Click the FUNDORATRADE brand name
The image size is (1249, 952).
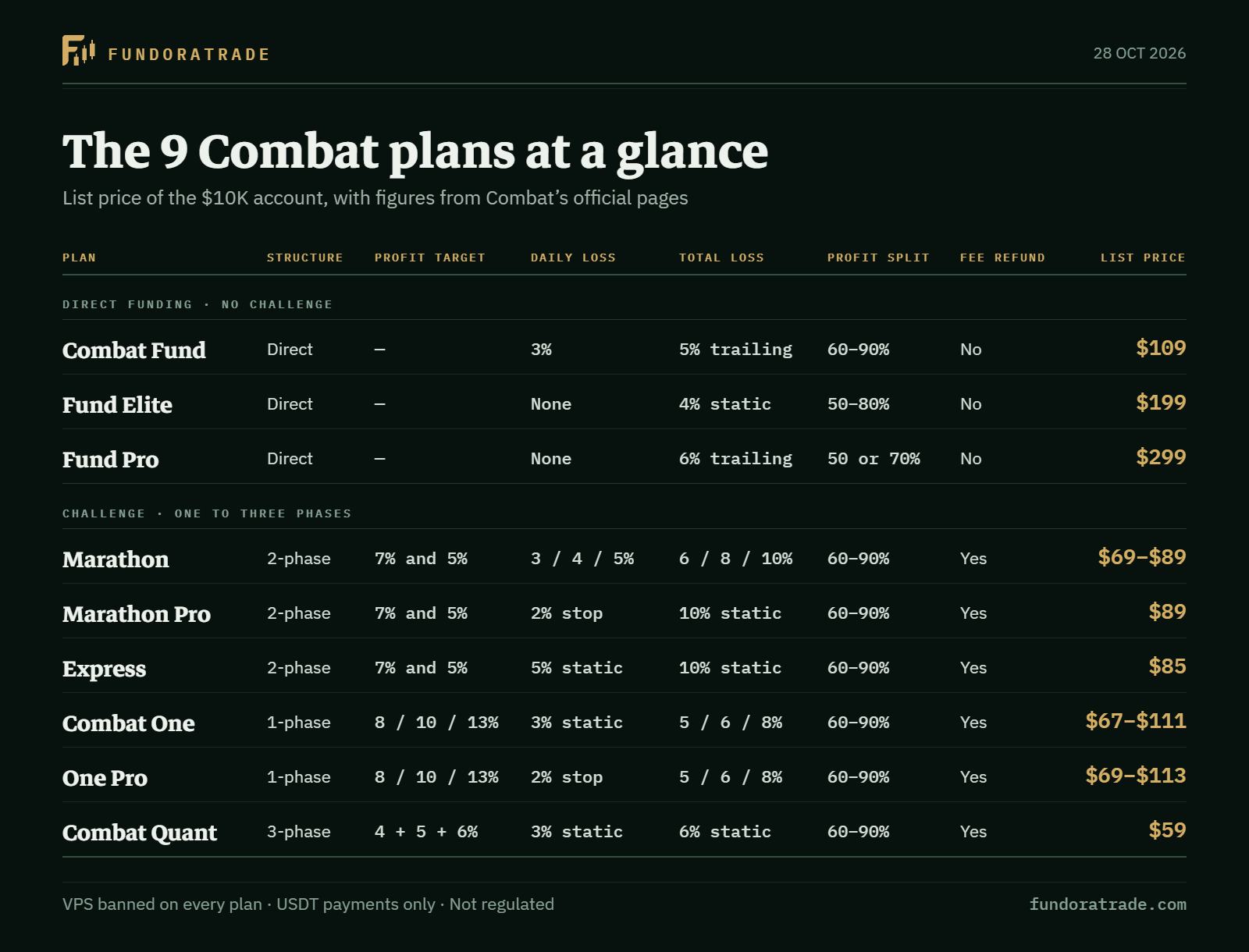[189, 55]
